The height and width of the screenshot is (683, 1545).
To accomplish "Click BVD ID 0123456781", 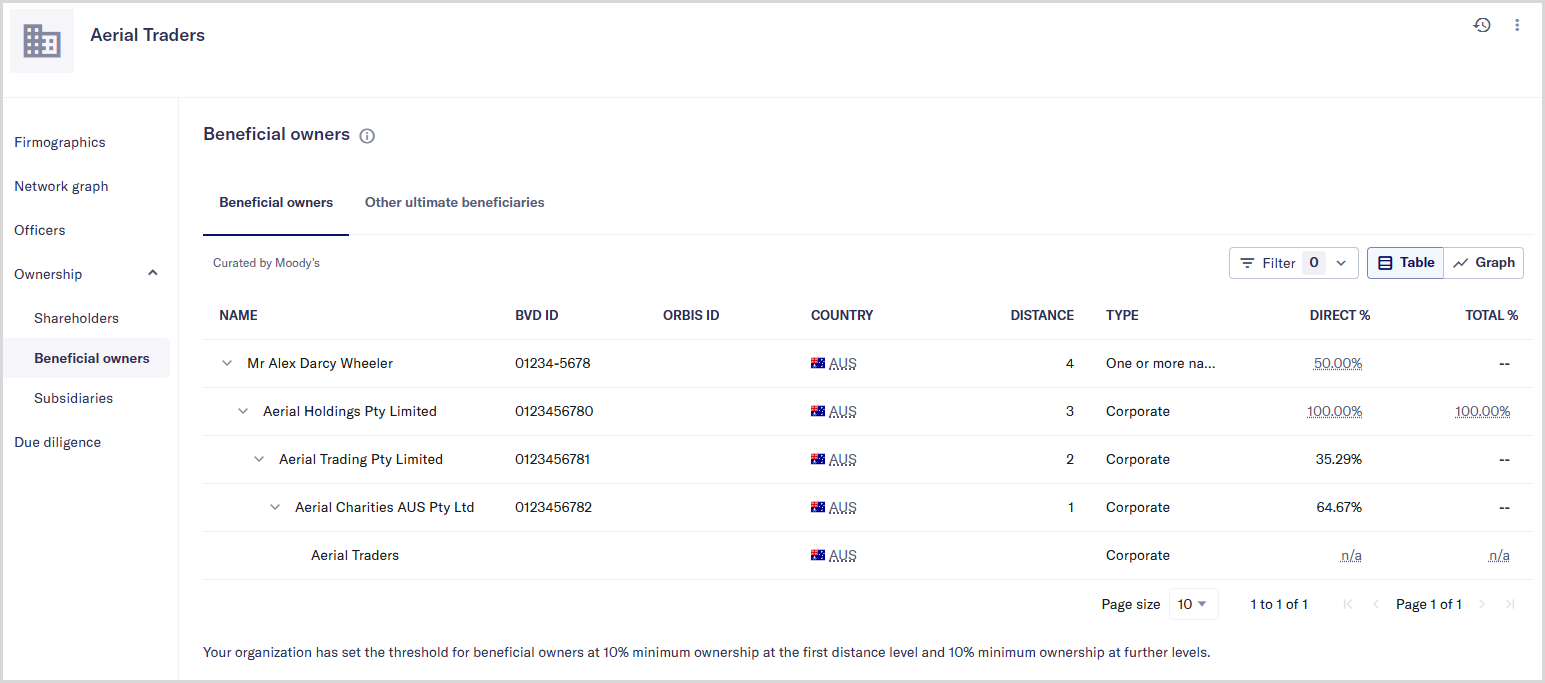I will pos(553,459).
